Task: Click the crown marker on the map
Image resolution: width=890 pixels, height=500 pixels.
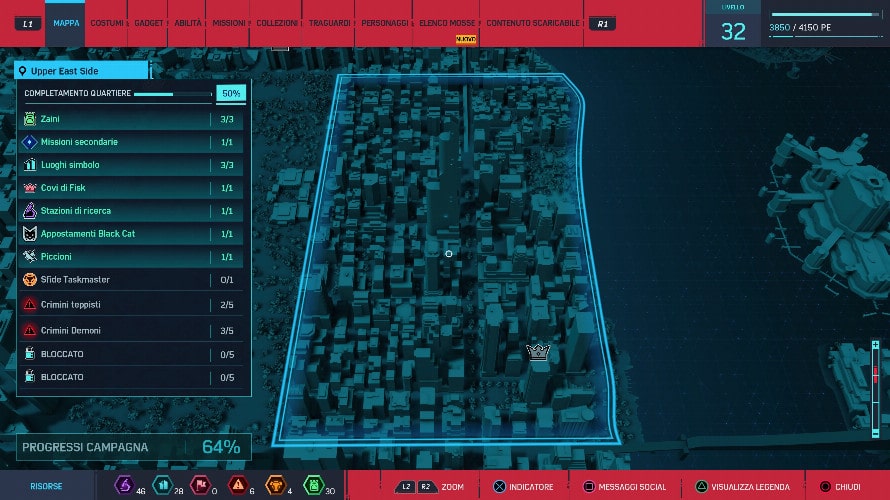Action: coord(539,351)
